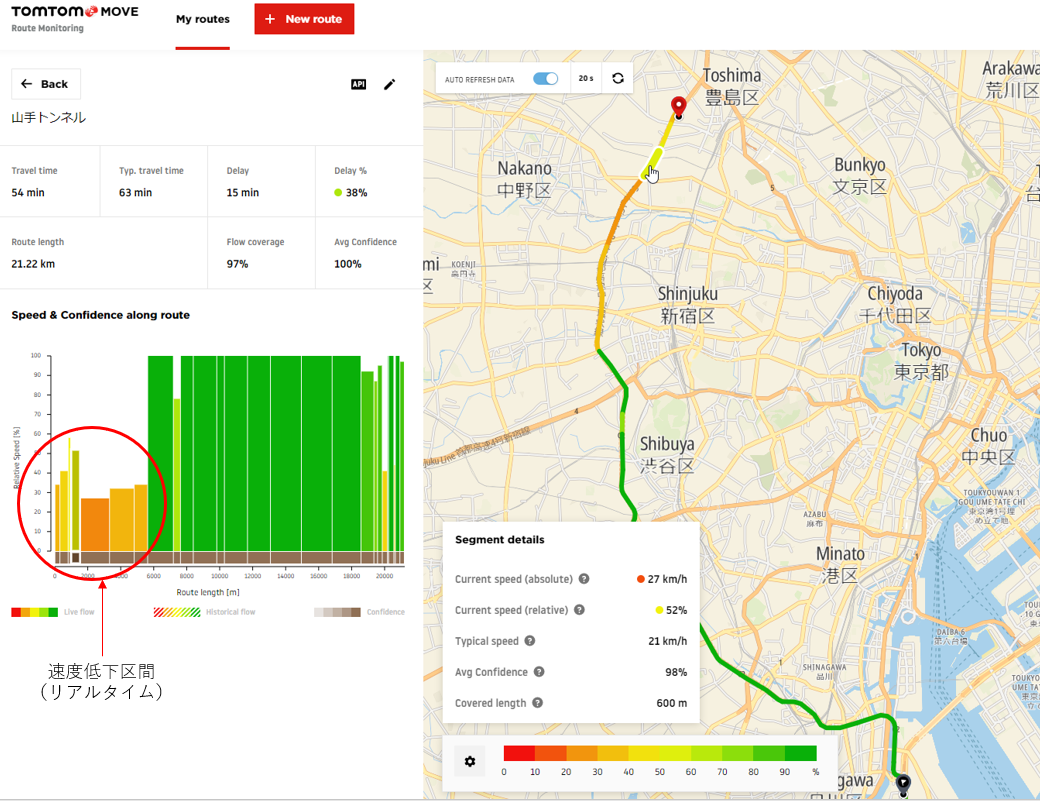Click the Travel time value 54 min
This screenshot has width=1040, height=801.
pos(28,193)
